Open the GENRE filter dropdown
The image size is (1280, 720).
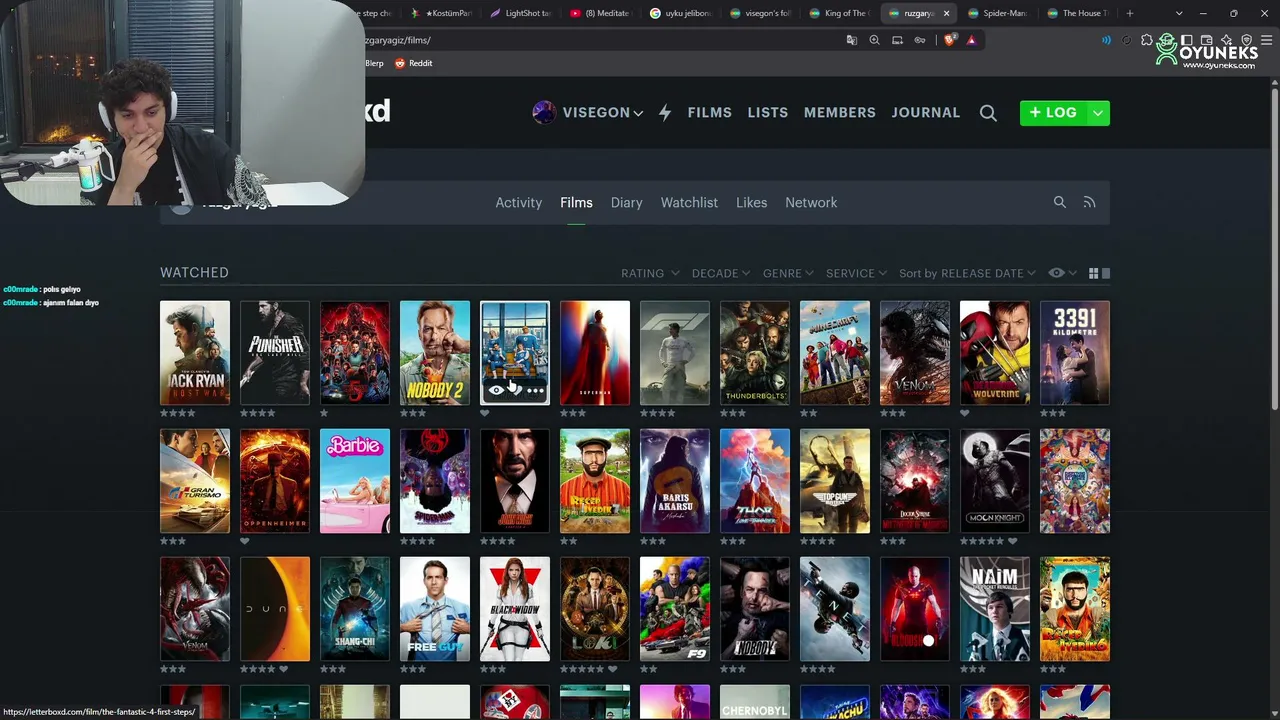[788, 273]
